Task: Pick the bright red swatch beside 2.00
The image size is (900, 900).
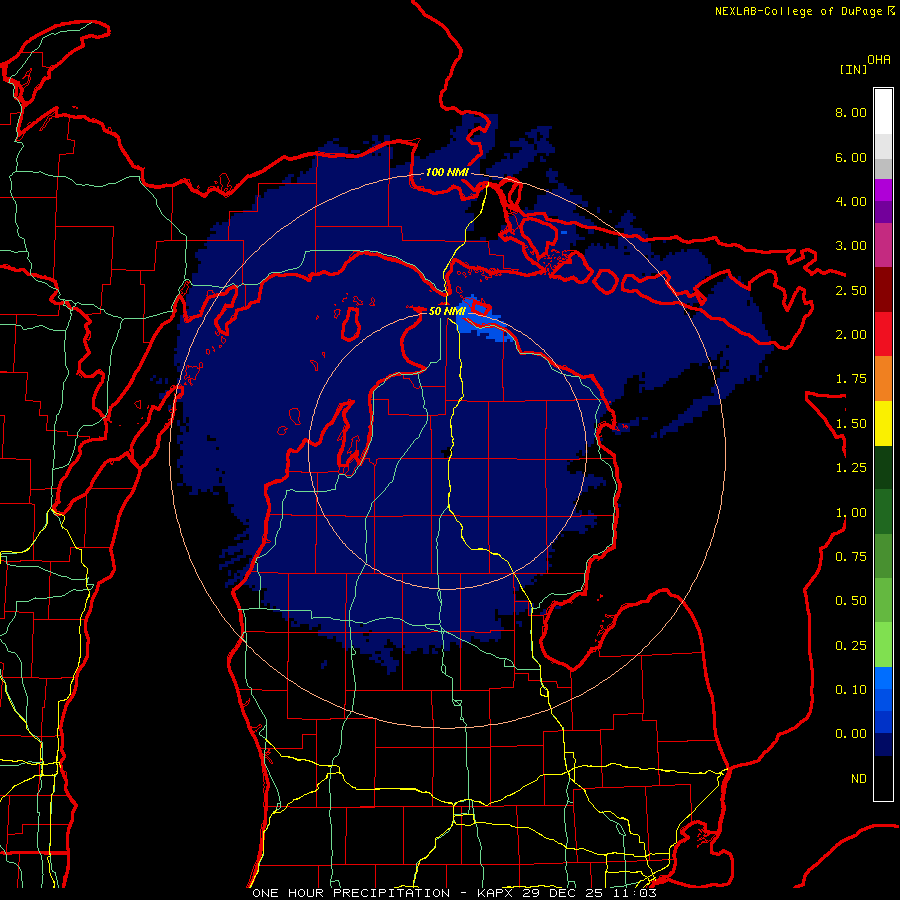Action: coord(883,335)
